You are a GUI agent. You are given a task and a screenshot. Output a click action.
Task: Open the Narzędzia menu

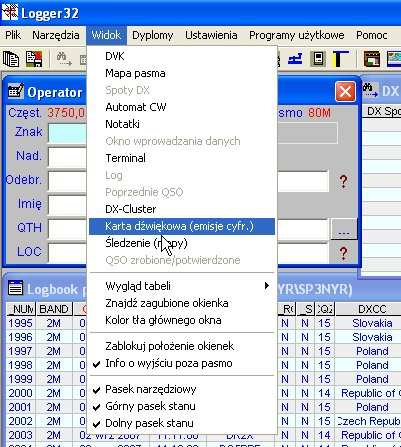pyautogui.click(x=56, y=35)
